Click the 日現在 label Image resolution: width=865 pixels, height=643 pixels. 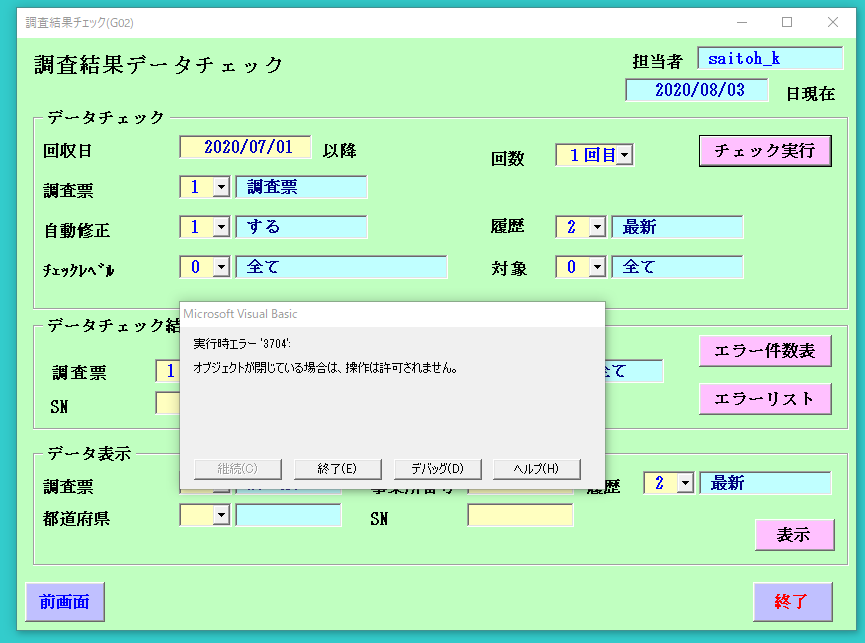coord(810,94)
